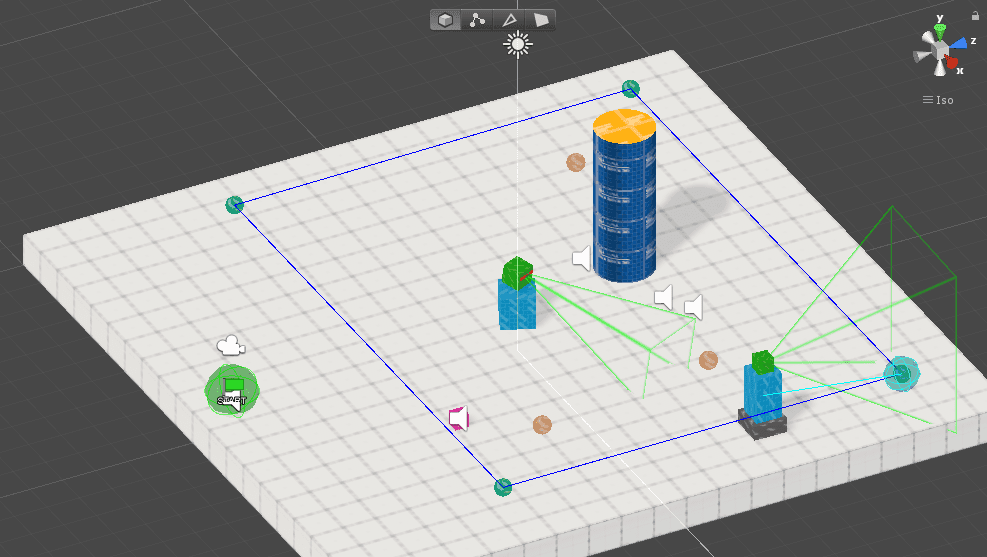Switch to Face selection mode

(541, 20)
